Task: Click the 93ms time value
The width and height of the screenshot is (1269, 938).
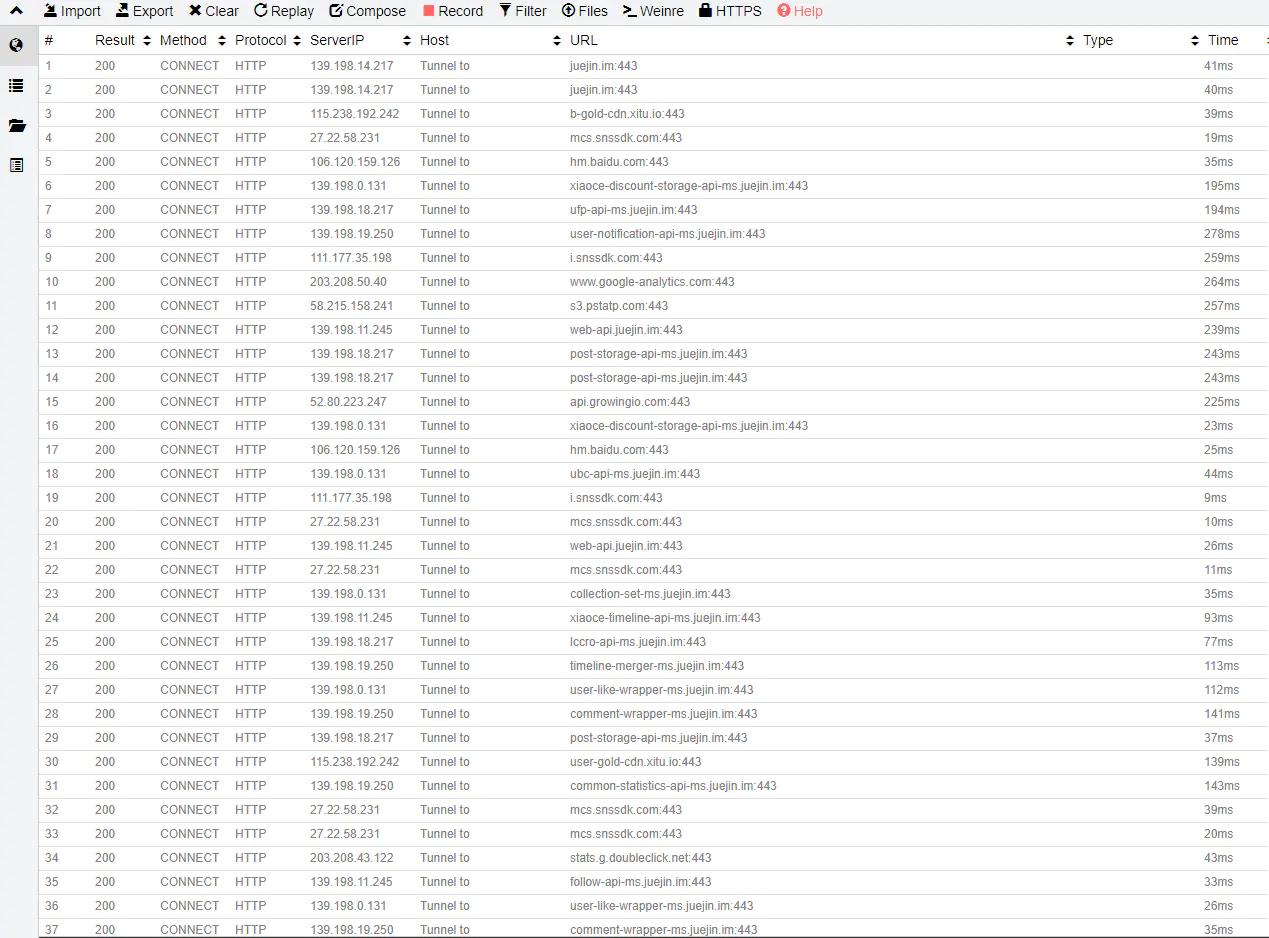Action: (x=1219, y=618)
